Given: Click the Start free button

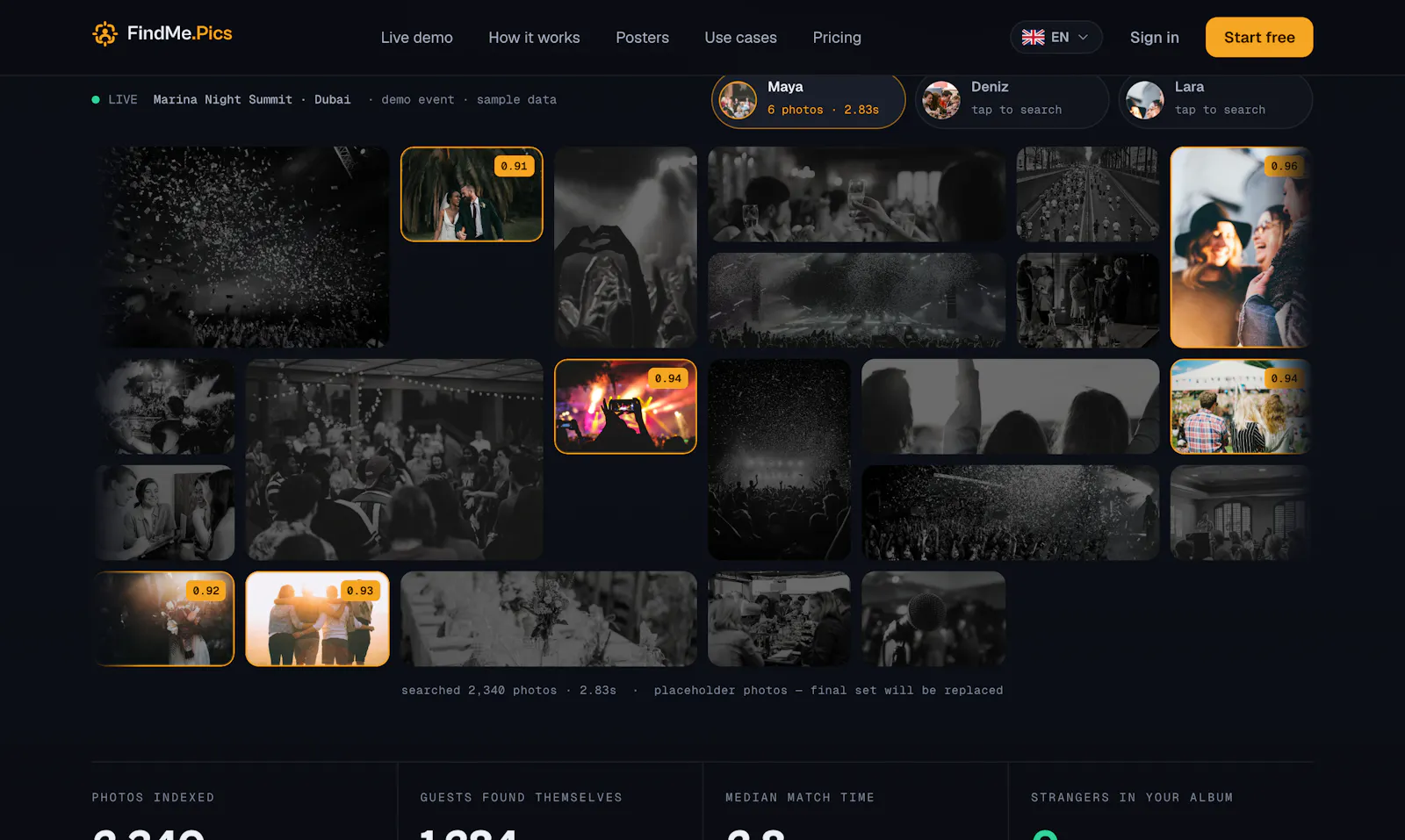Looking at the screenshot, I should click(1259, 37).
